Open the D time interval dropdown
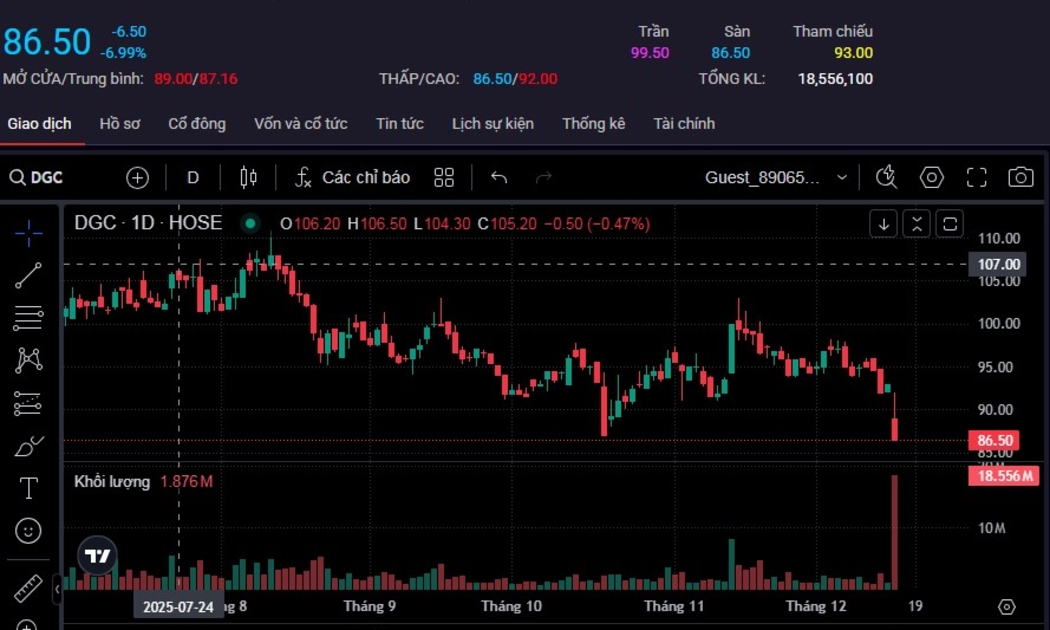Viewport: 1050px width, 630px height. point(193,177)
